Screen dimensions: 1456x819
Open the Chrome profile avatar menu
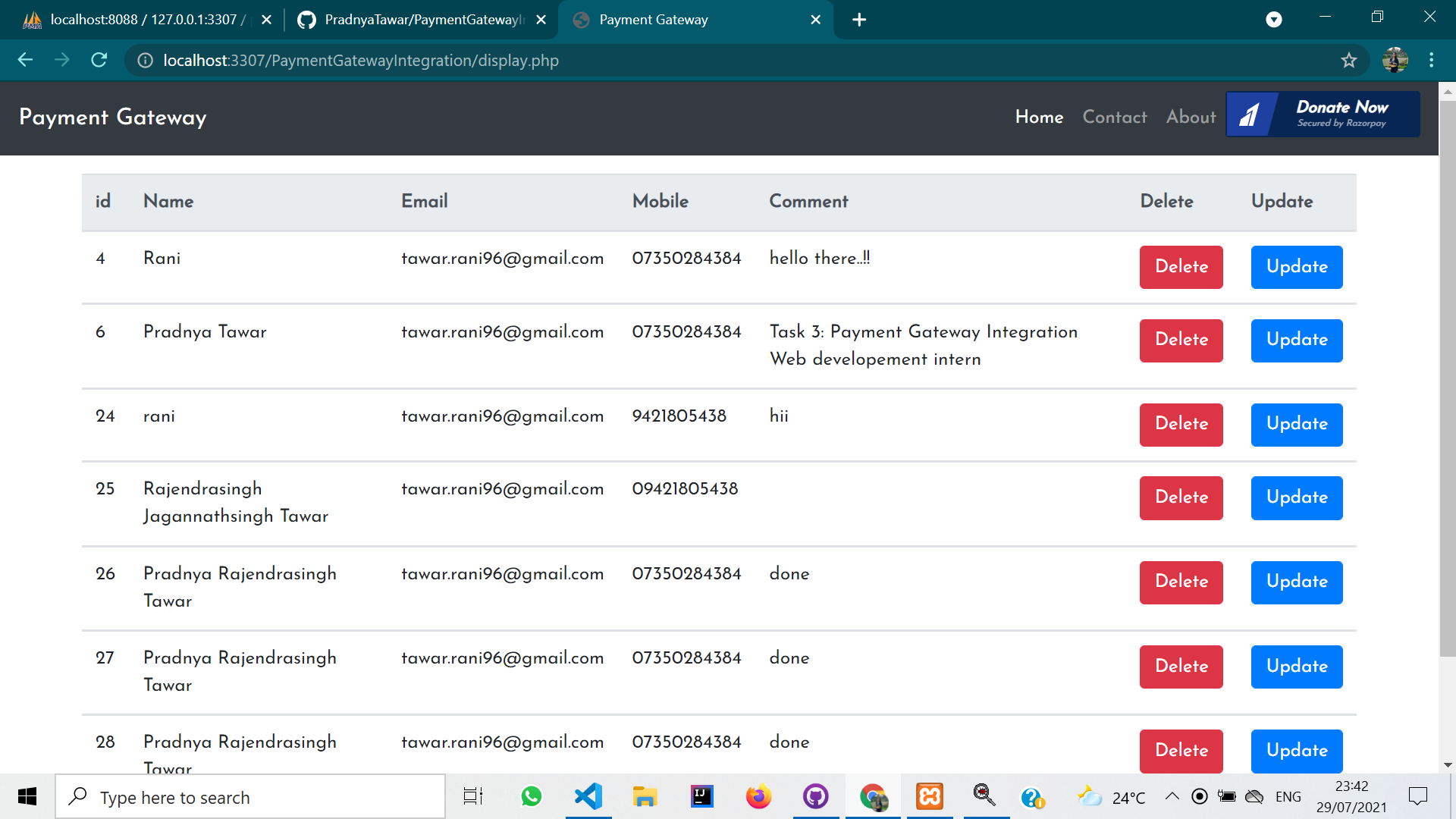[1396, 60]
